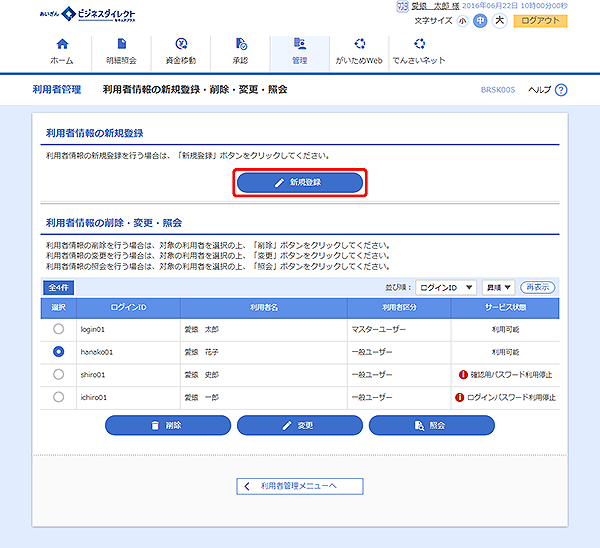600x548 pixels.
Task: Select the radio button for login01
Action: 59,329
